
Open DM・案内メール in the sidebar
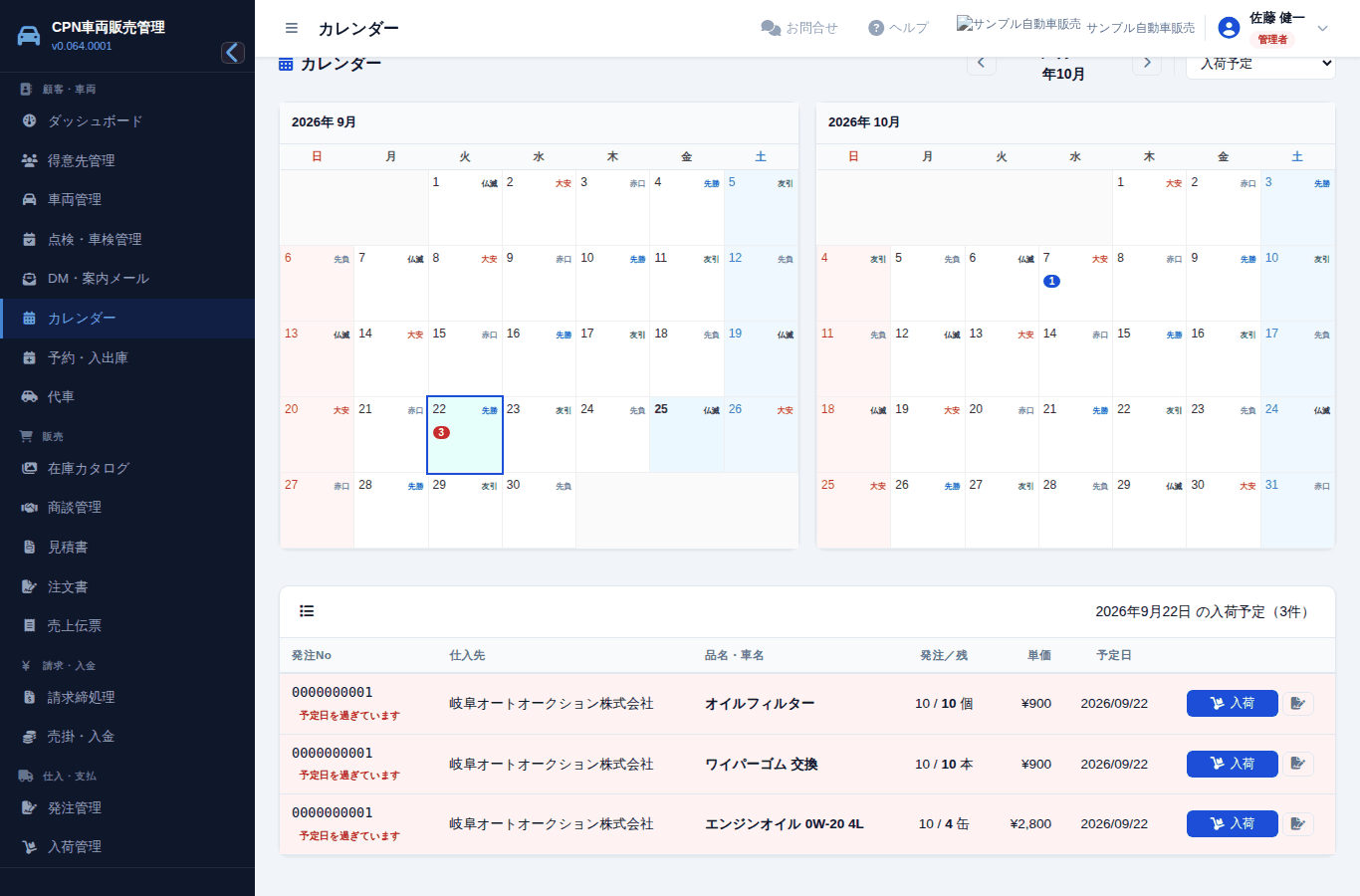127,279
